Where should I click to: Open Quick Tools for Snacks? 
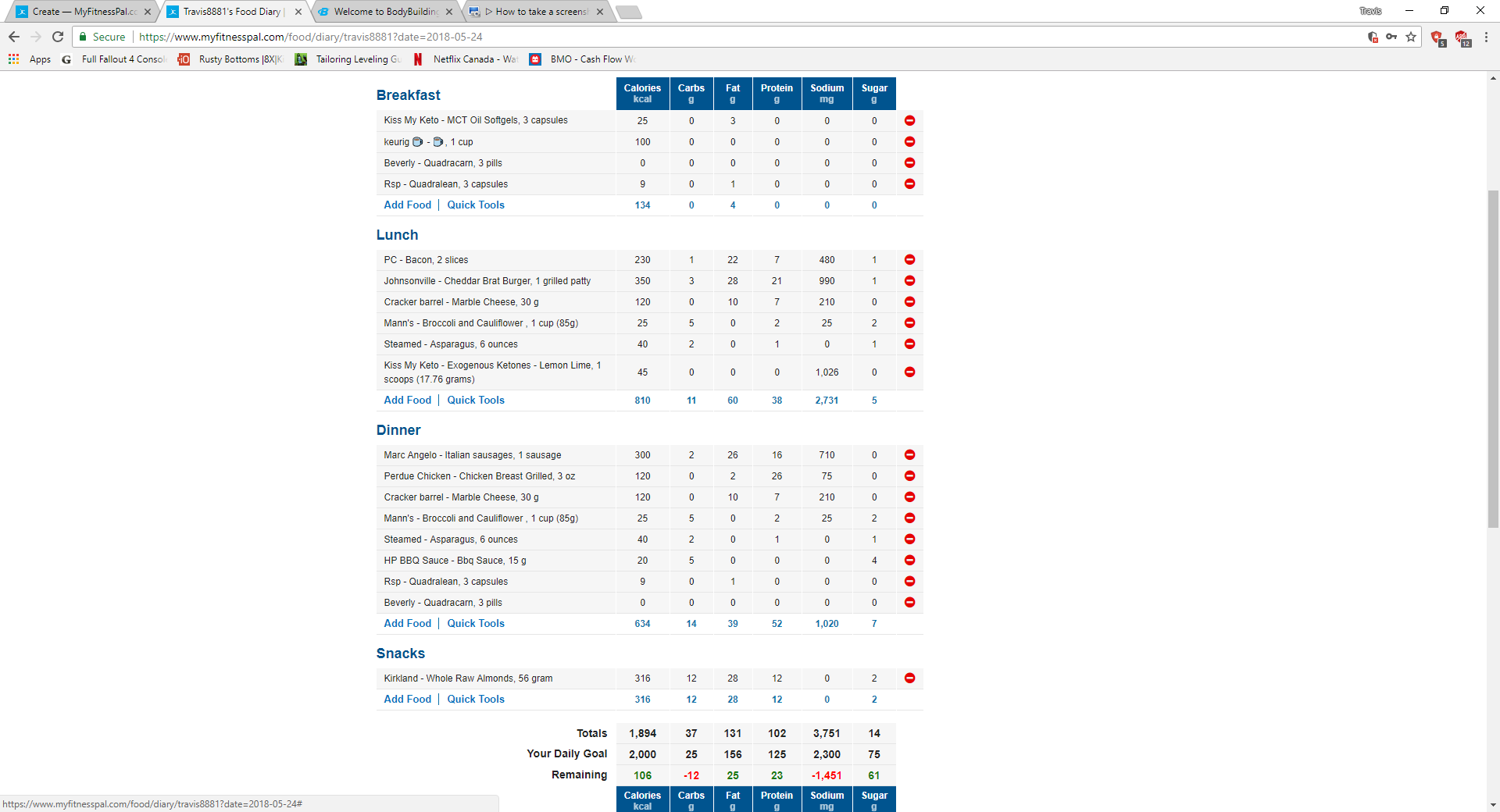(476, 699)
